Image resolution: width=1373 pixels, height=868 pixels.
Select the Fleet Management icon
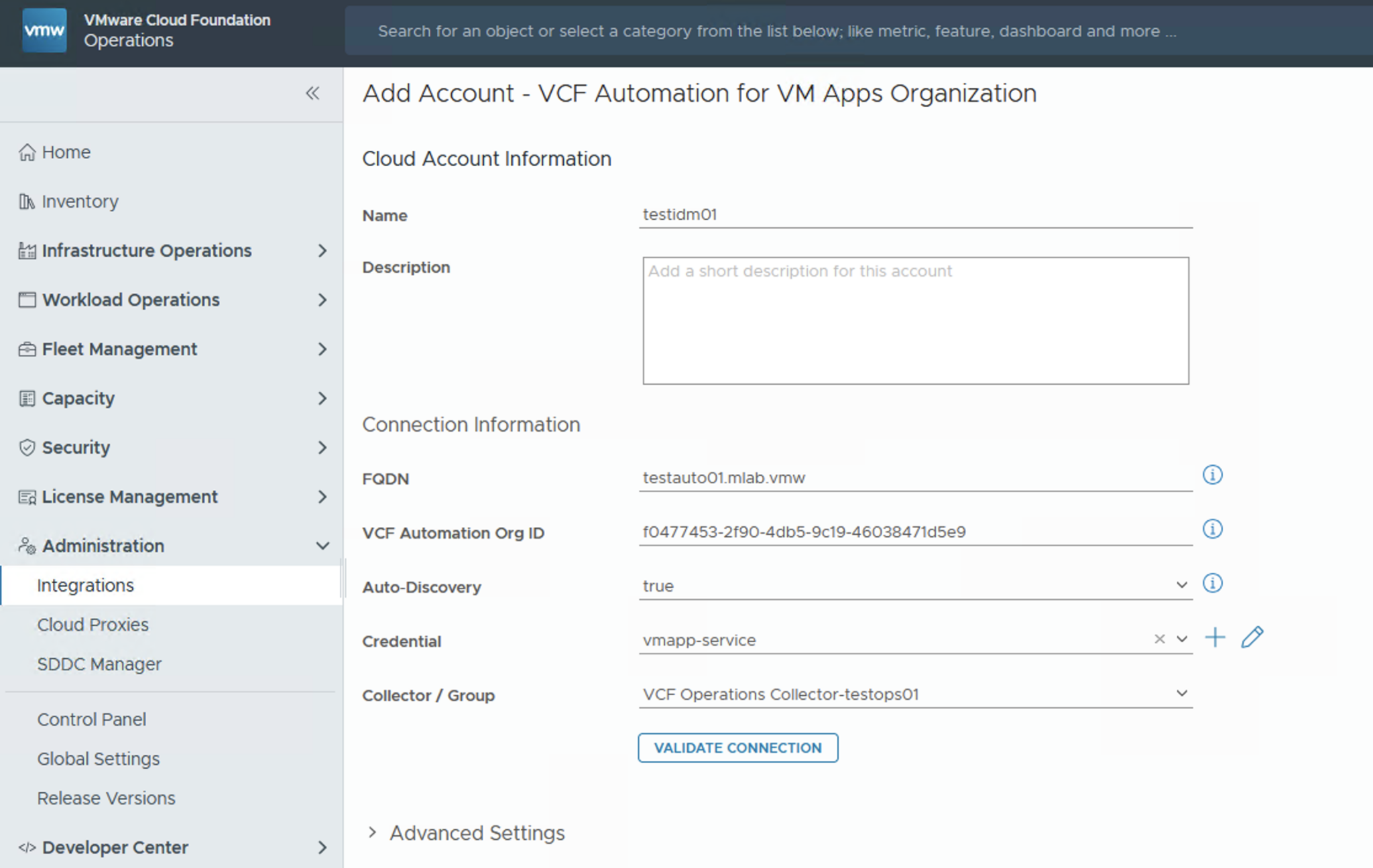(x=27, y=349)
